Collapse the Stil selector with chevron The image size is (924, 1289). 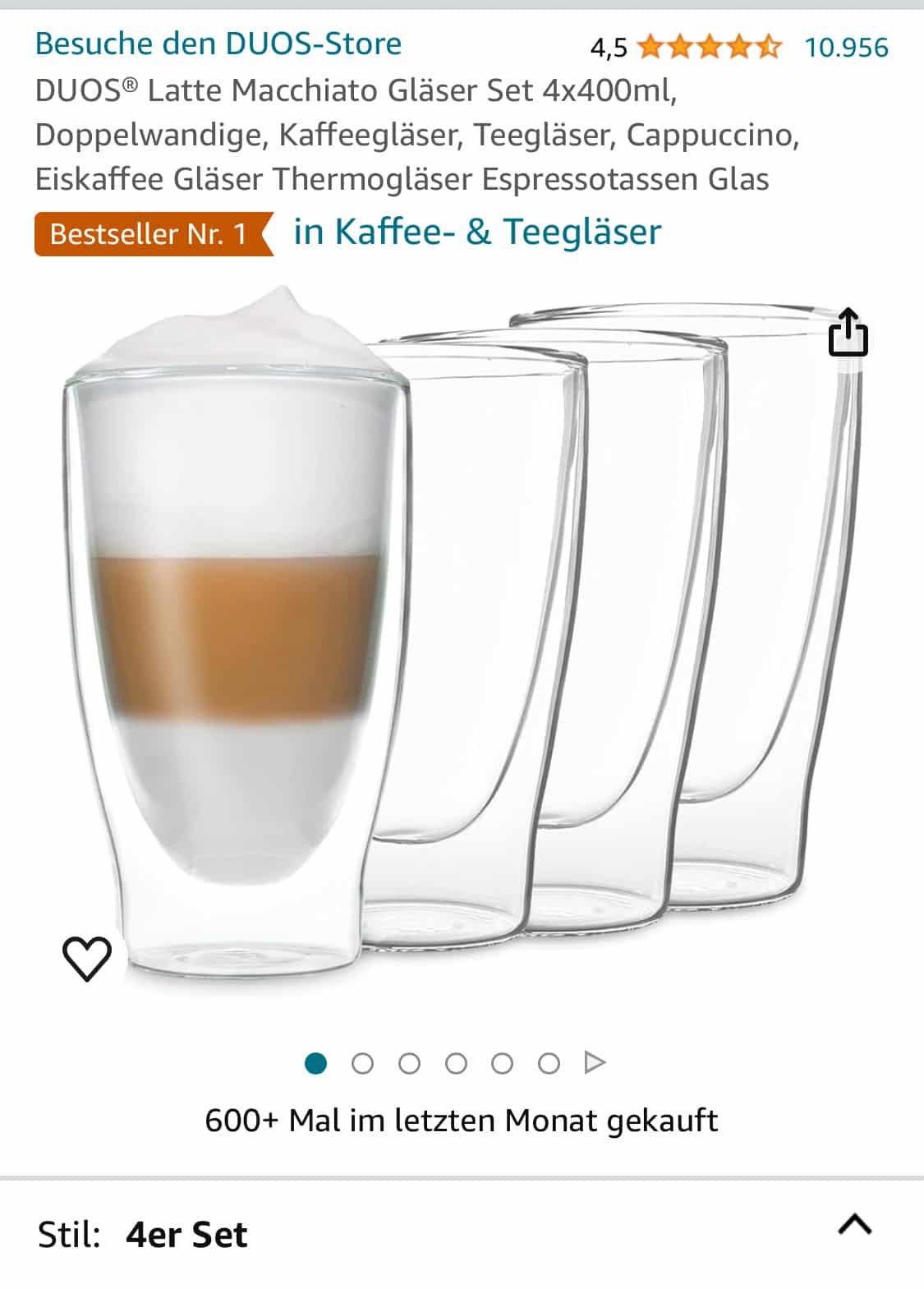point(855,1225)
